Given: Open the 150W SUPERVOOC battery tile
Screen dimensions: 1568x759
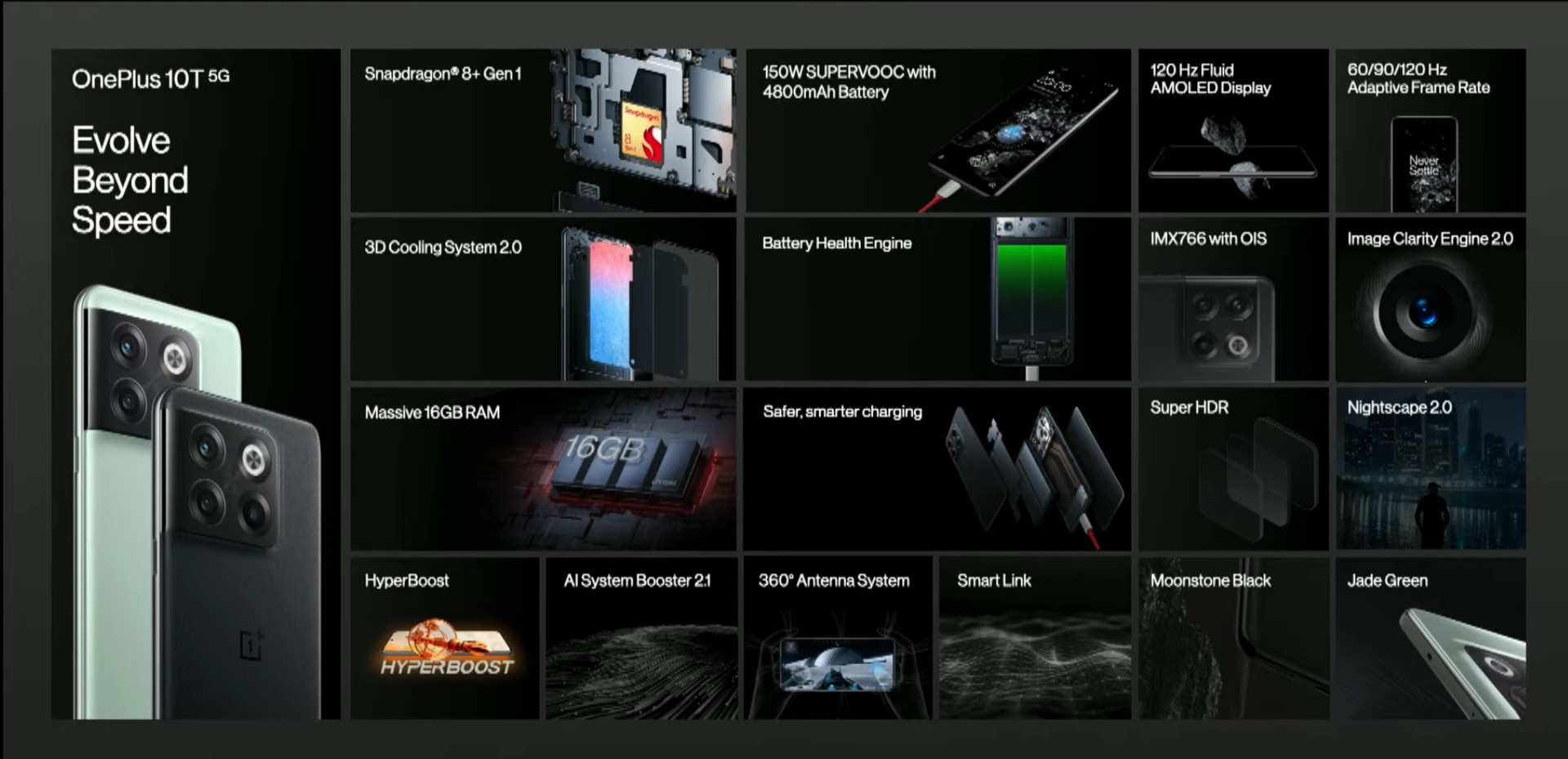Looking at the screenshot, I should (938, 131).
